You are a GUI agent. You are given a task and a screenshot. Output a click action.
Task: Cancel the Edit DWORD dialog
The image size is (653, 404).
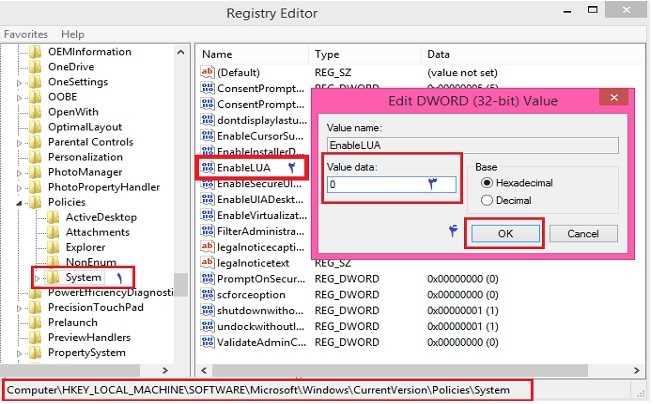point(583,233)
